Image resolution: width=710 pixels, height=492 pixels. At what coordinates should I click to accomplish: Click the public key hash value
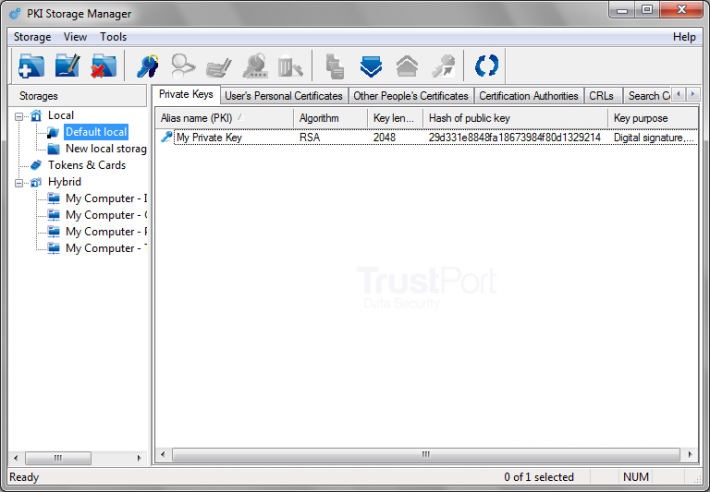(515, 137)
